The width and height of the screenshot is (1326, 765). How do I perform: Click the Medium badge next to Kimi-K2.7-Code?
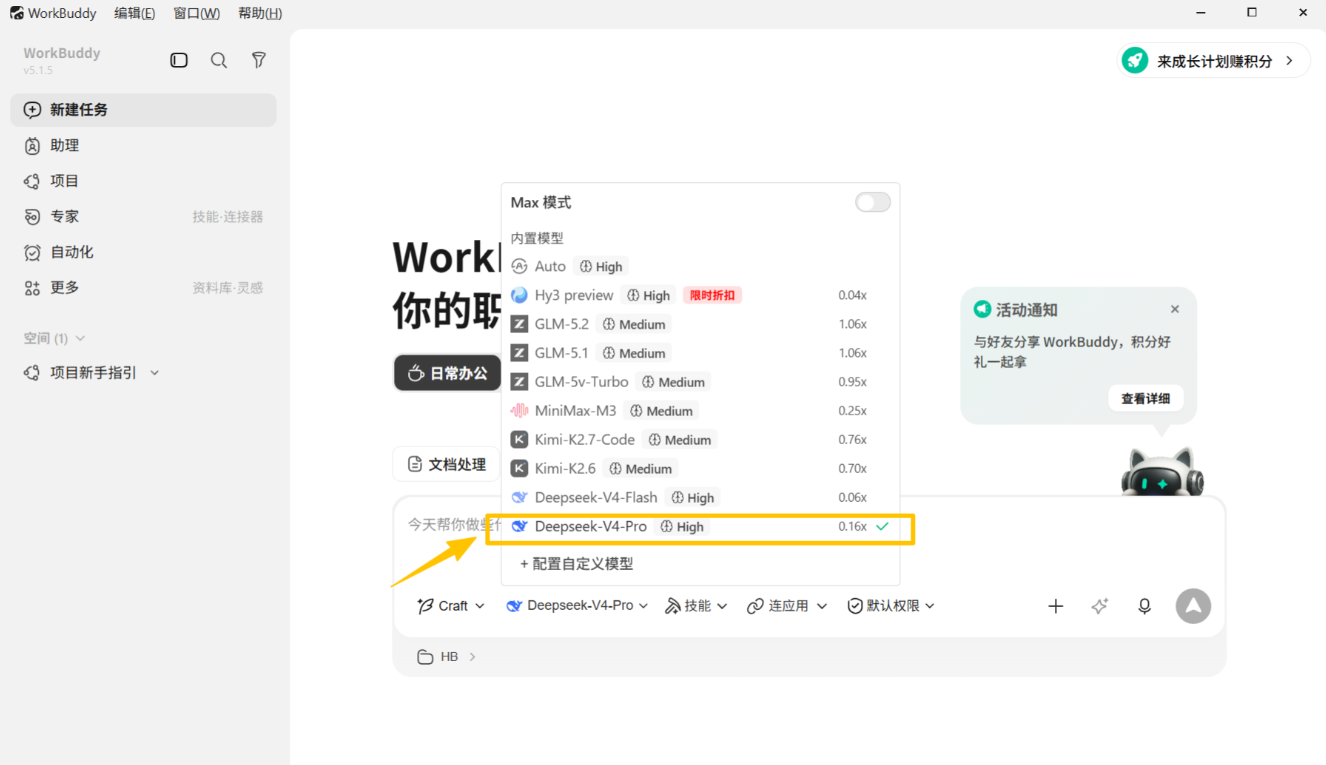tap(680, 440)
